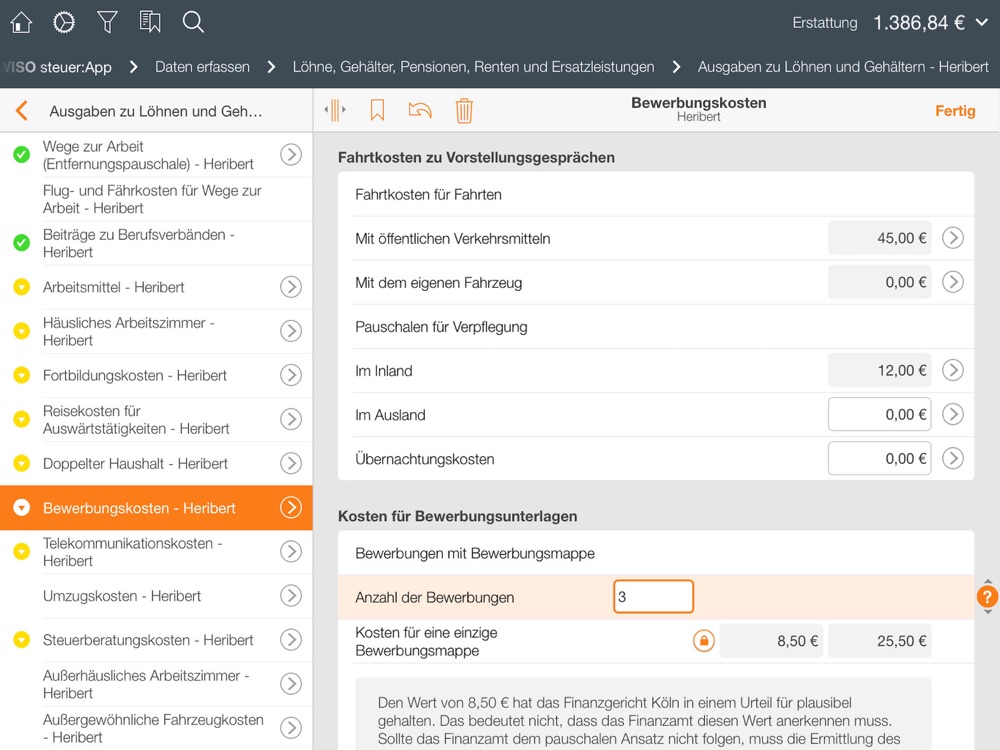Image resolution: width=1000 pixels, height=750 pixels.
Task: Open Löhne, Gehälter, Pensionen breadcrumb
Action: (473, 67)
